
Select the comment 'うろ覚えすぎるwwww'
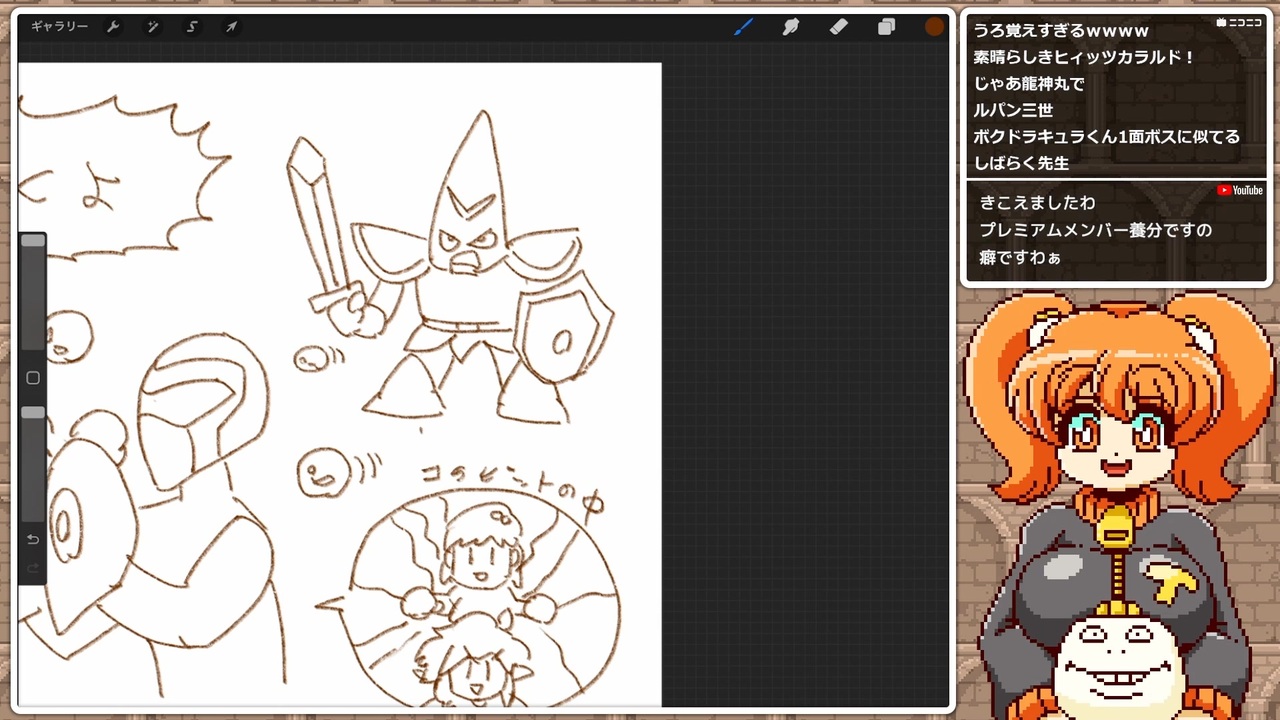coord(1061,31)
